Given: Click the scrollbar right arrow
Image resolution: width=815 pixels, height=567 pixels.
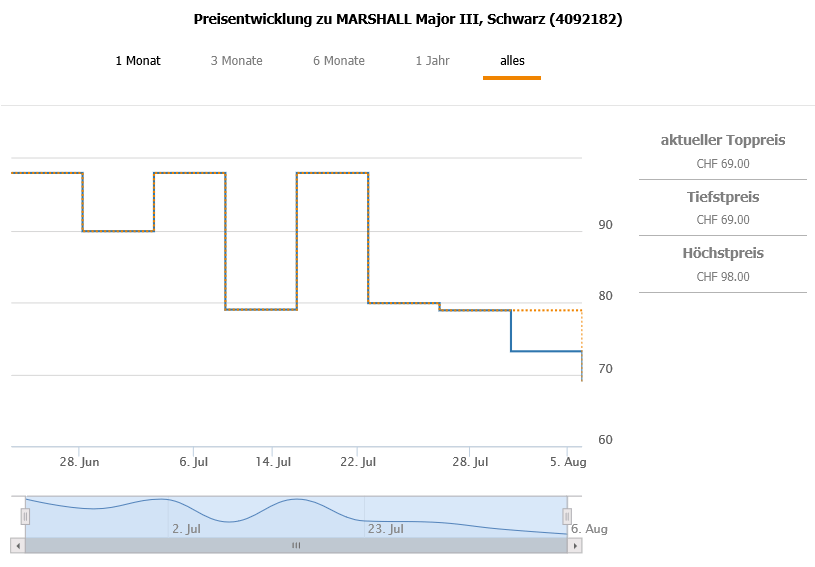Looking at the screenshot, I should [x=575, y=545].
